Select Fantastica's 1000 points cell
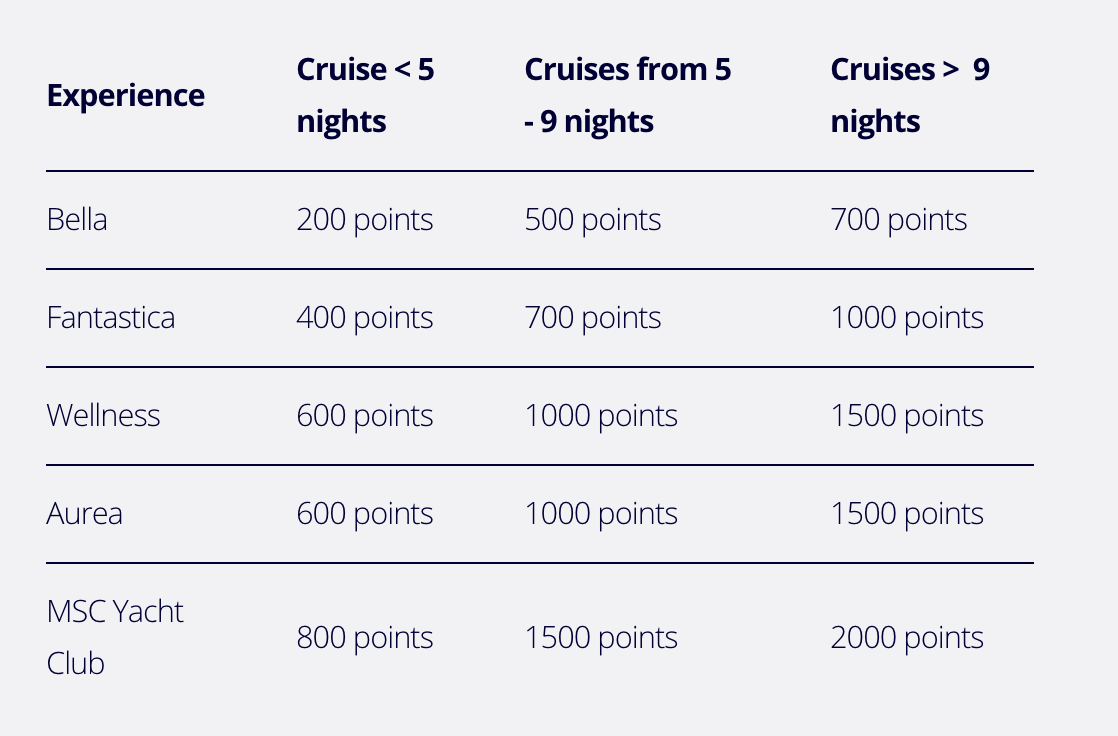Screen dimensions: 1118x736 (x=907, y=318)
